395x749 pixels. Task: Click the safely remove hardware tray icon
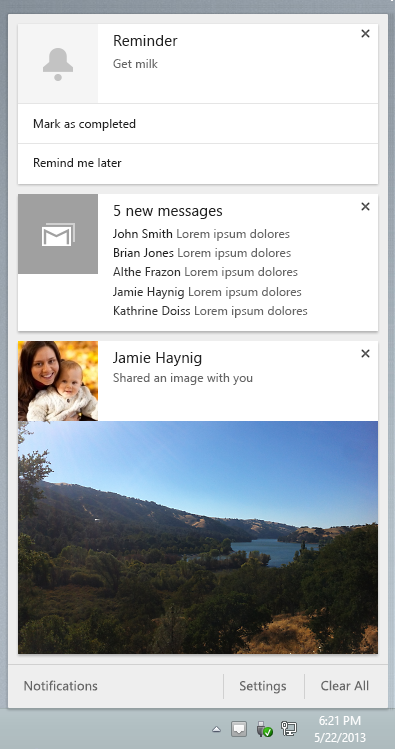(x=264, y=729)
